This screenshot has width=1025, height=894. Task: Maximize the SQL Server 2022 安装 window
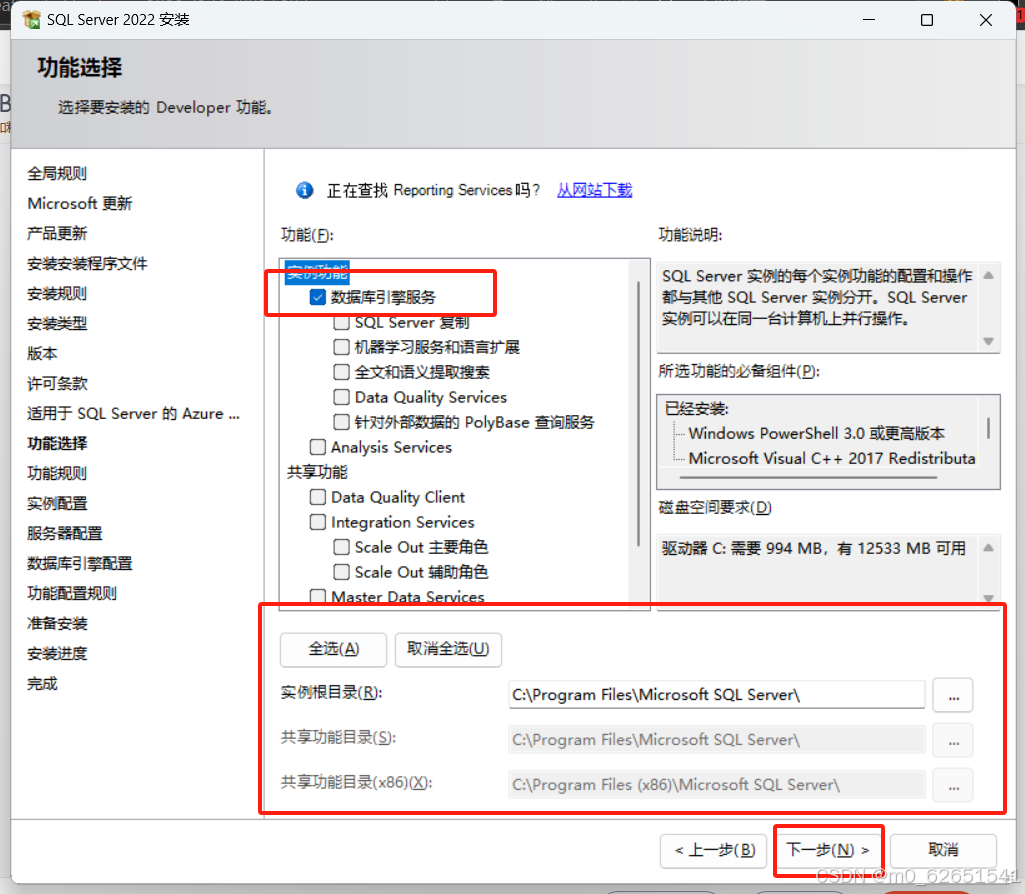pos(926,20)
